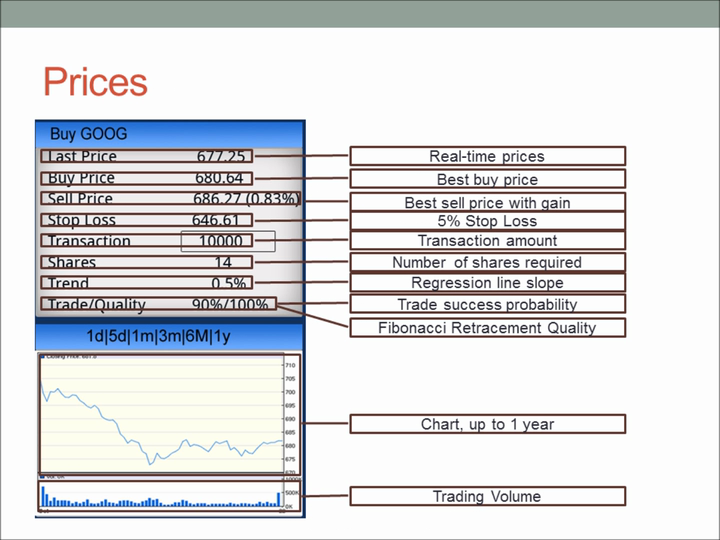Select the Buy Price row
This screenshot has width=720, height=540.
[146, 178]
